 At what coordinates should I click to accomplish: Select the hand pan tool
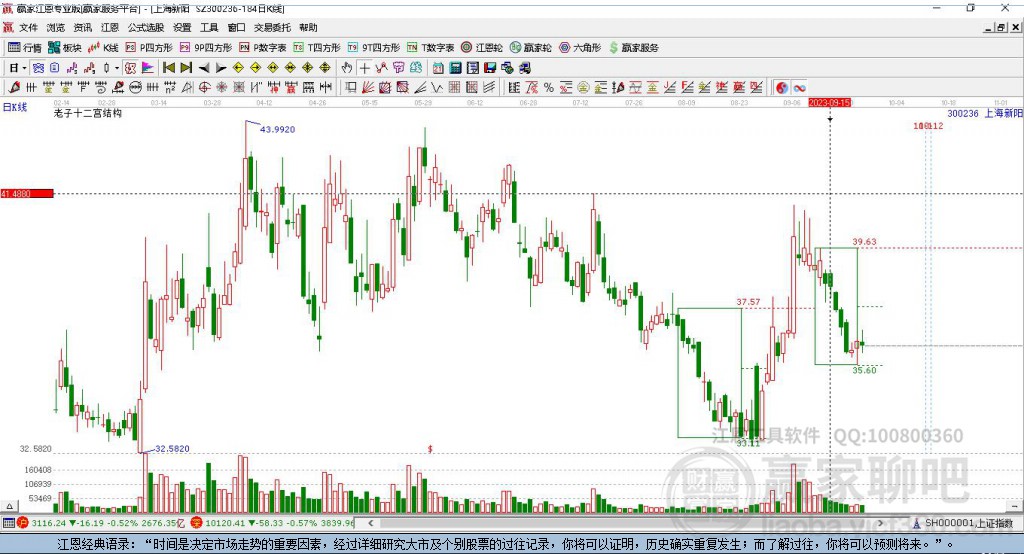click(x=347, y=68)
